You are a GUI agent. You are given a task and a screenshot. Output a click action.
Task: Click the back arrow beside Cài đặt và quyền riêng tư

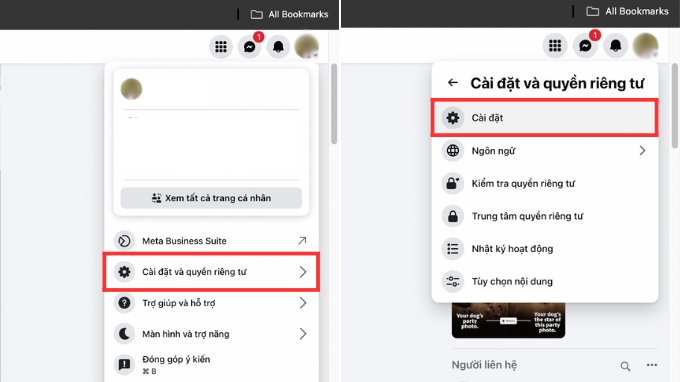coord(453,82)
